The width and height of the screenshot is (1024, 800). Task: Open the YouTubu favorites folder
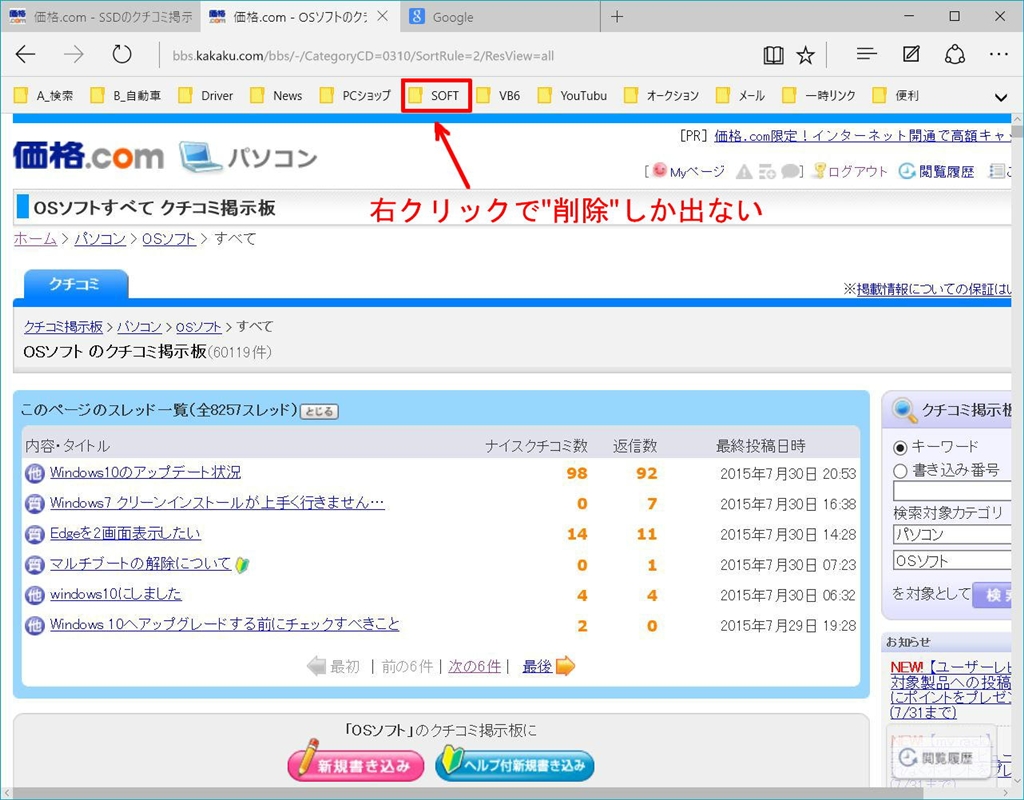click(x=572, y=96)
